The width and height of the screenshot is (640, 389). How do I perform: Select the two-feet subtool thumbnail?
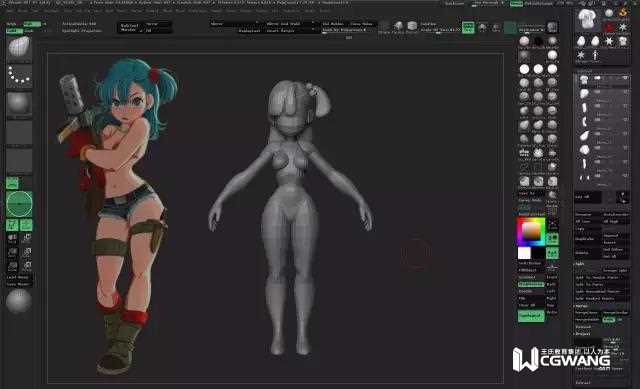pos(584,178)
